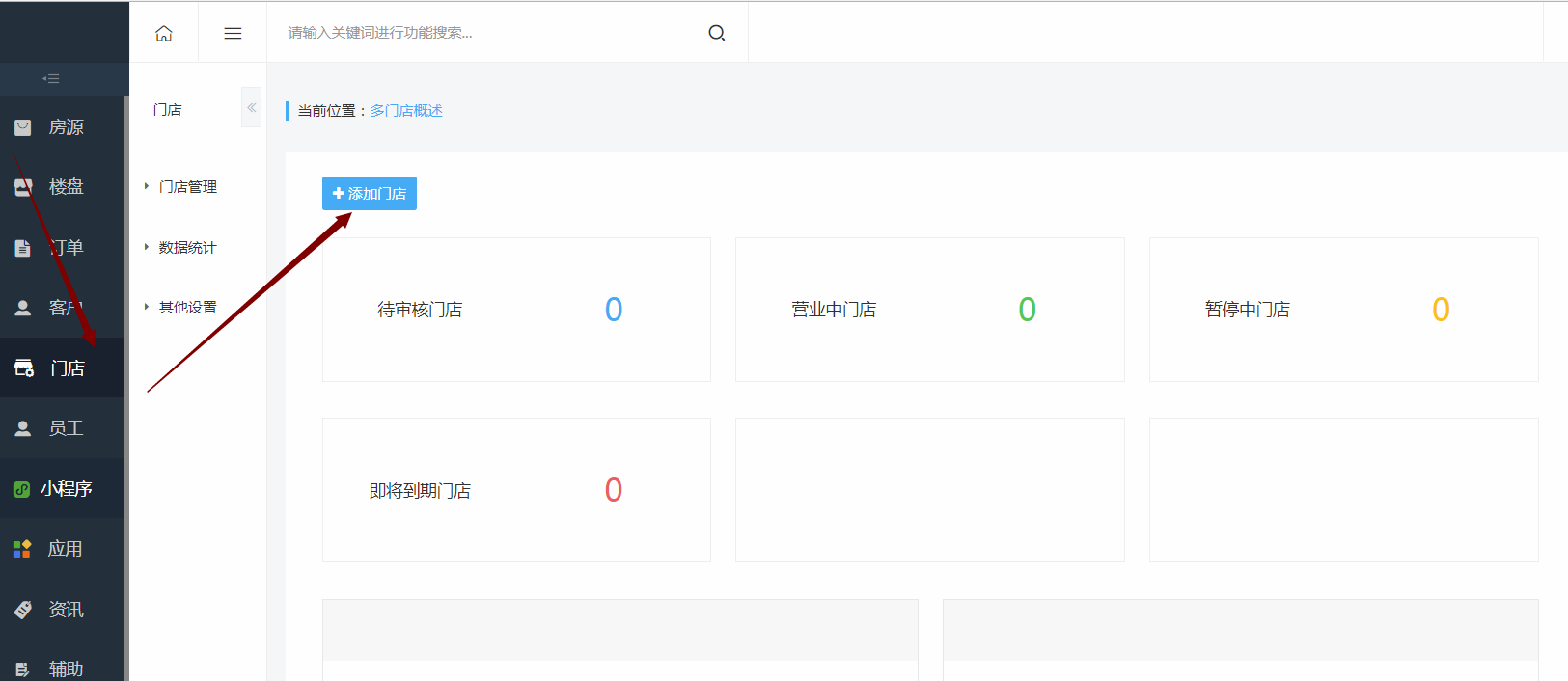Open the 资讯 sidebar section

coord(64,610)
